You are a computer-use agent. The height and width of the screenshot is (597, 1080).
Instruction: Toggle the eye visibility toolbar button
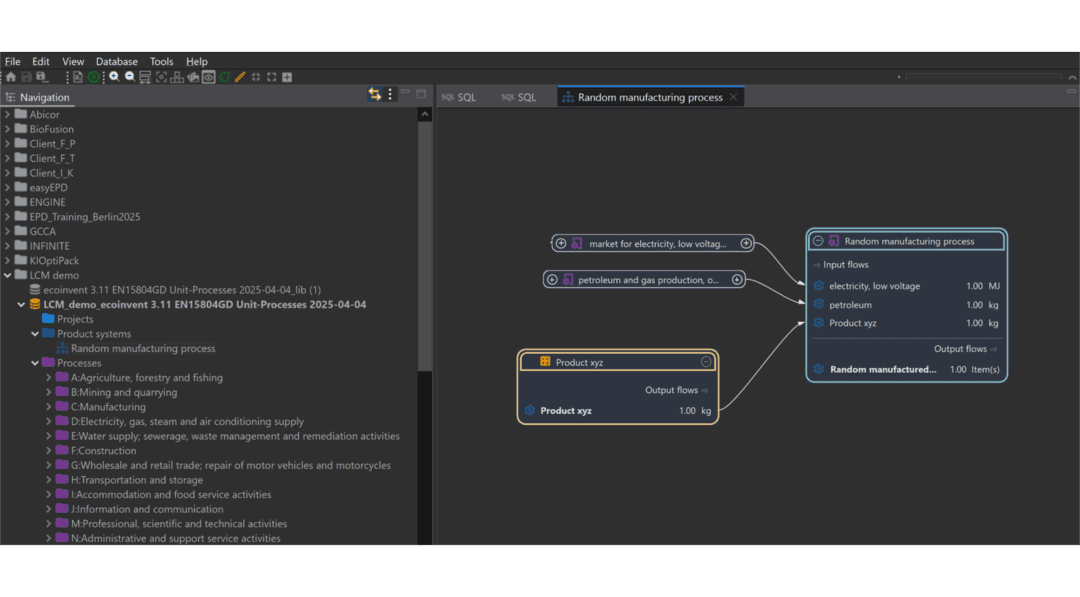click(208, 77)
